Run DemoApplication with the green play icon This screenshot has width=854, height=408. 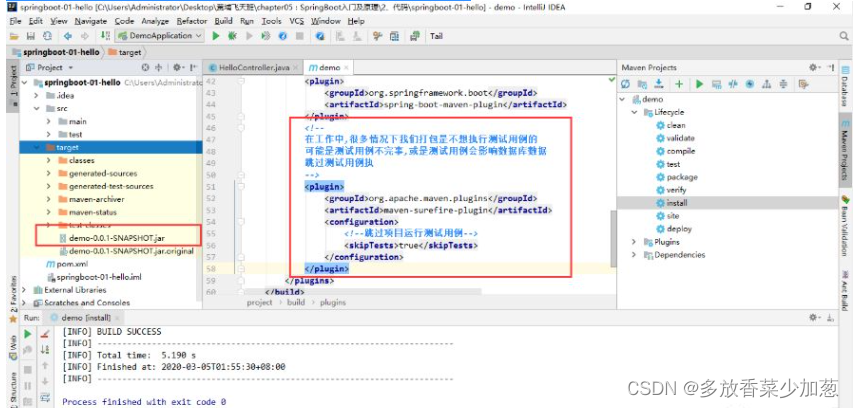click(x=216, y=36)
